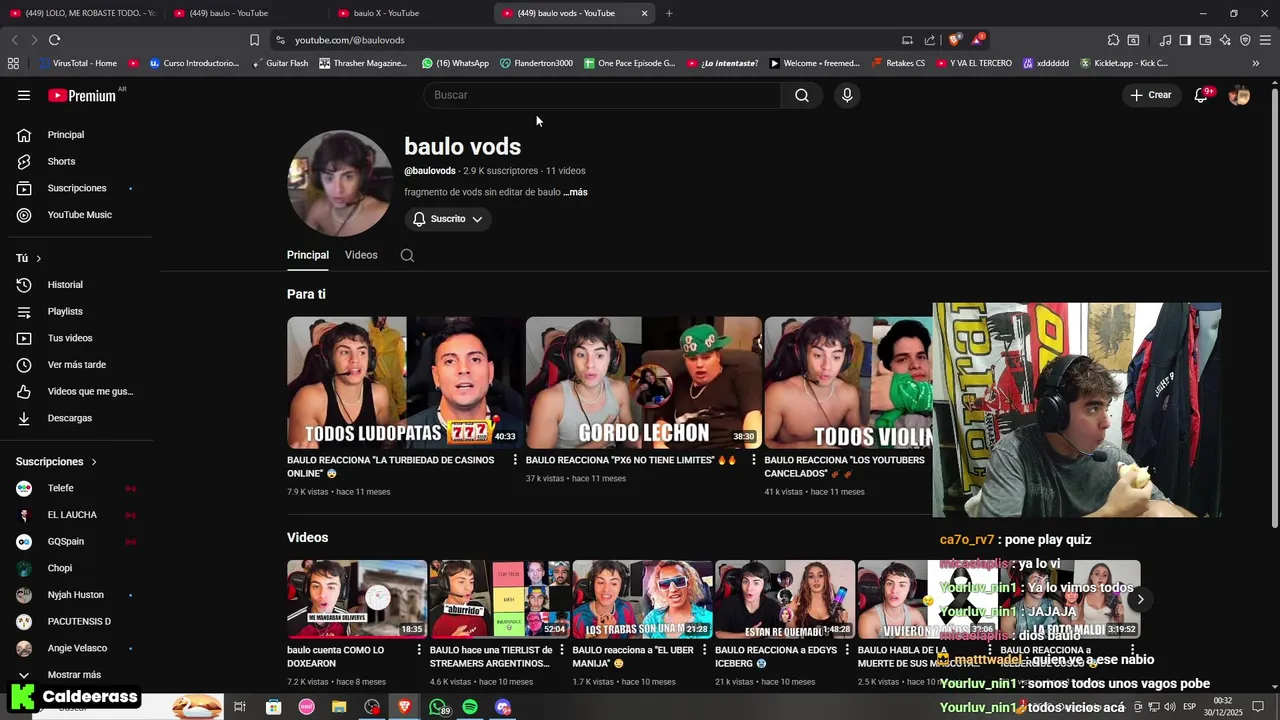Click the Brave Shields lion icon
Image resolution: width=1280 pixels, height=720 pixels.
955,40
